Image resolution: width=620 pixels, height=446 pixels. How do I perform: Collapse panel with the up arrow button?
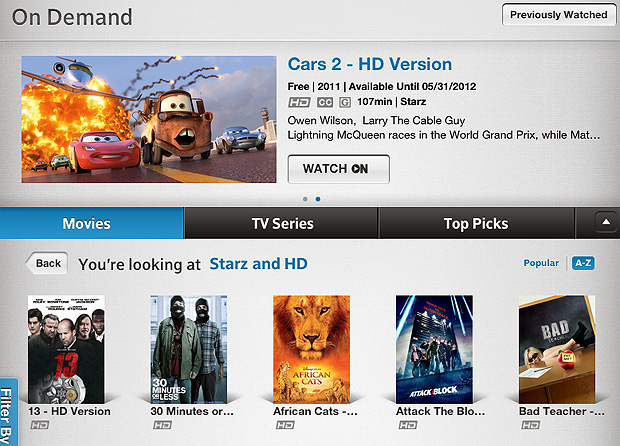point(606,223)
